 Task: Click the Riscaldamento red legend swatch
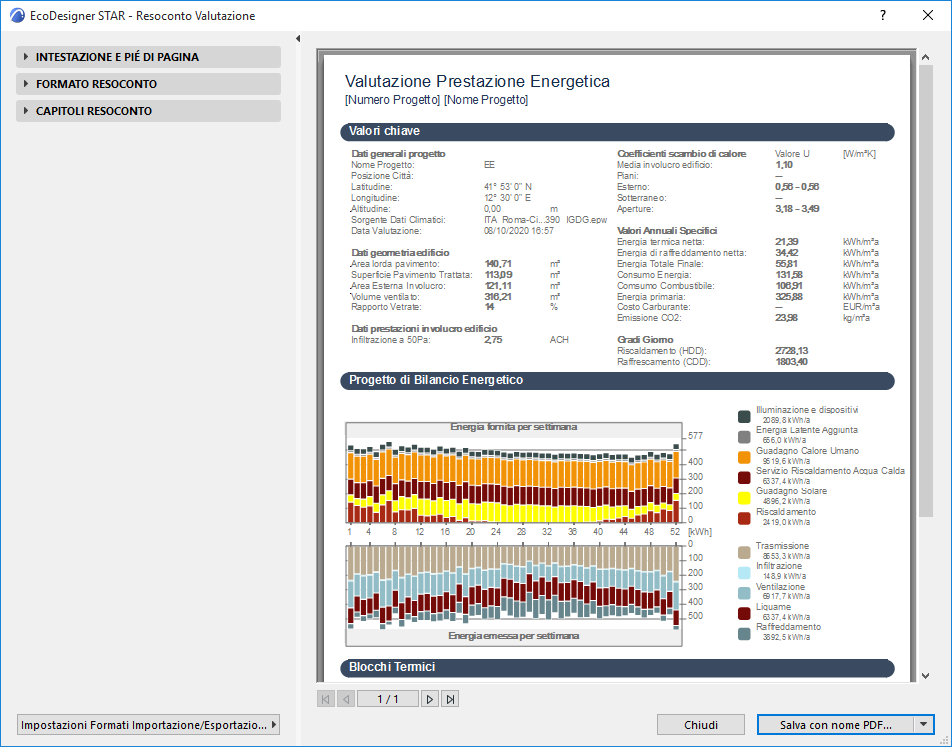click(744, 518)
